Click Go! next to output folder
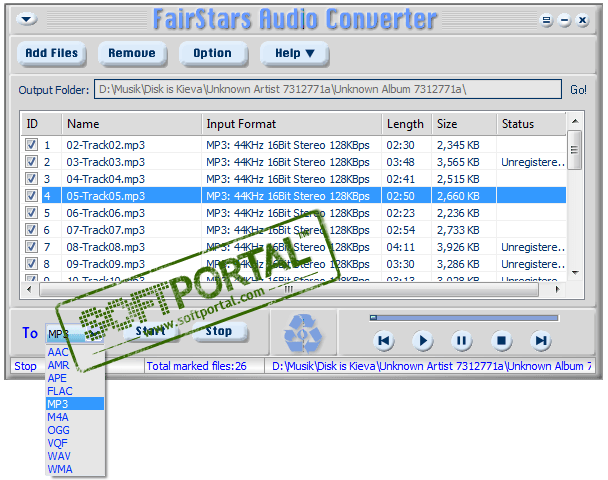608x480 pixels. (x=578, y=90)
